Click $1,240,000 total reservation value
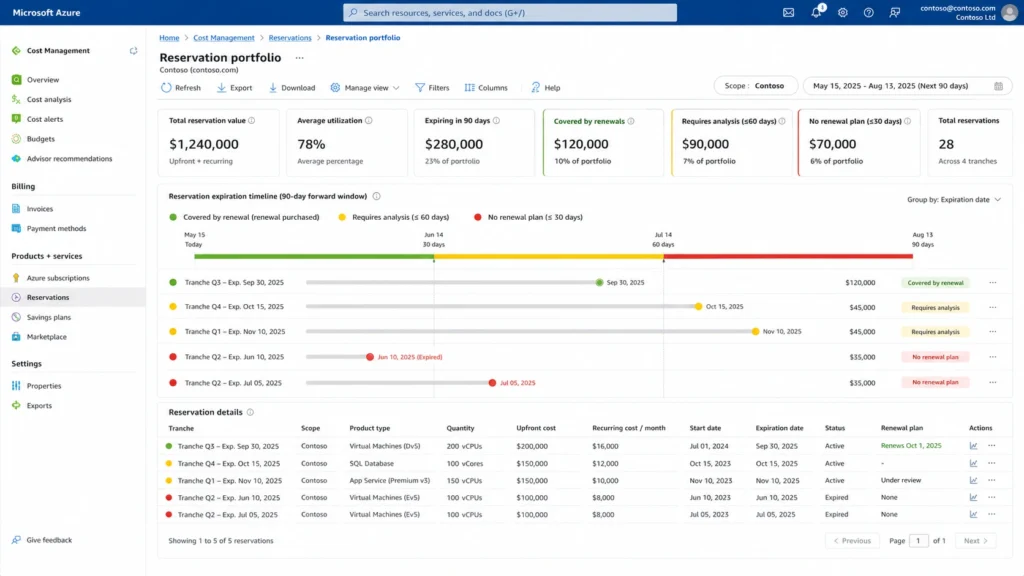This screenshot has height=576, width=1024. tap(204, 144)
